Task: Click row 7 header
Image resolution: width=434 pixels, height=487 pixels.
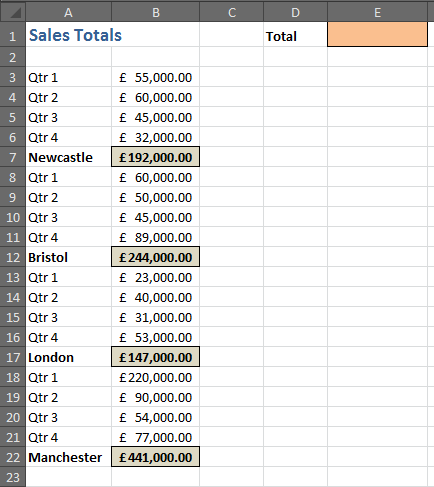Action: (13, 157)
